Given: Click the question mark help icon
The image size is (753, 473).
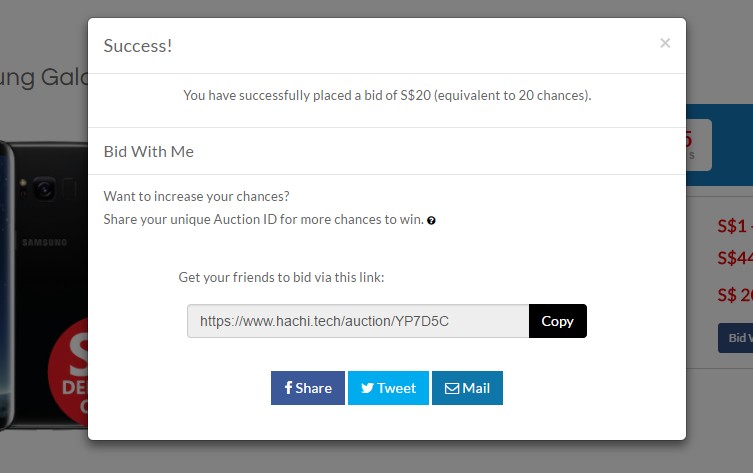Looking at the screenshot, I should point(431,220).
